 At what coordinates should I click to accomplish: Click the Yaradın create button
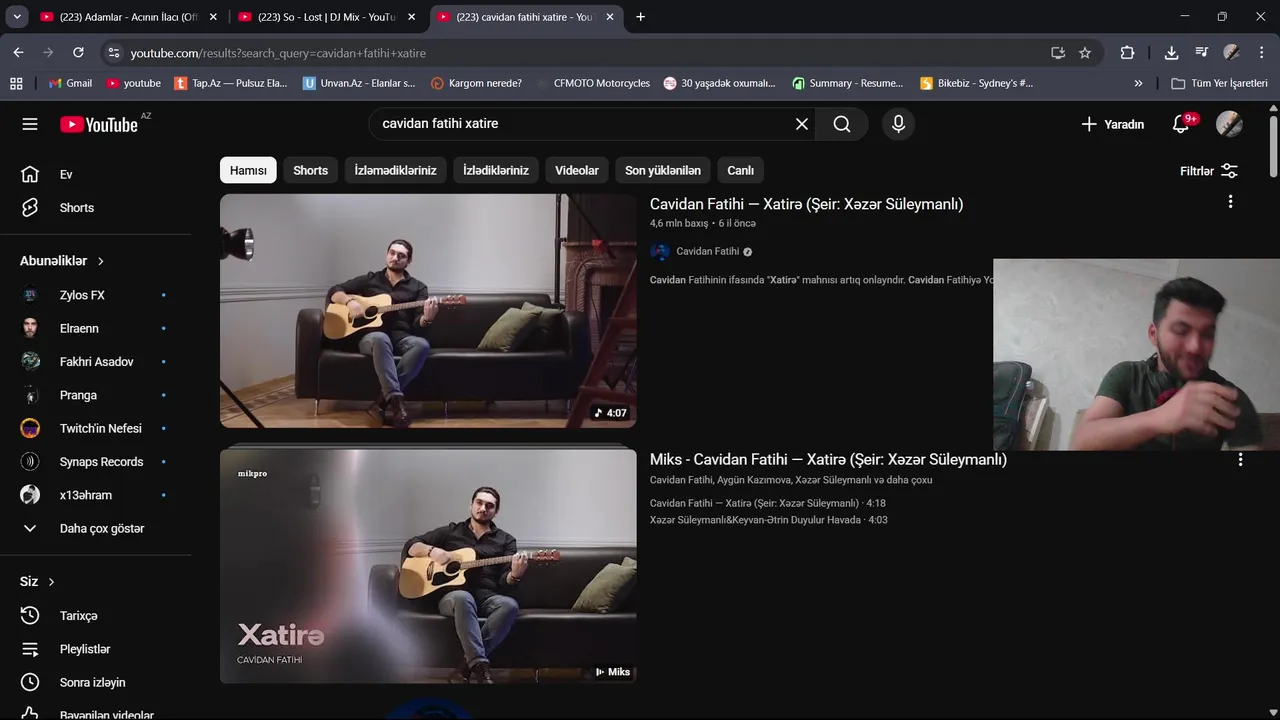[1112, 124]
